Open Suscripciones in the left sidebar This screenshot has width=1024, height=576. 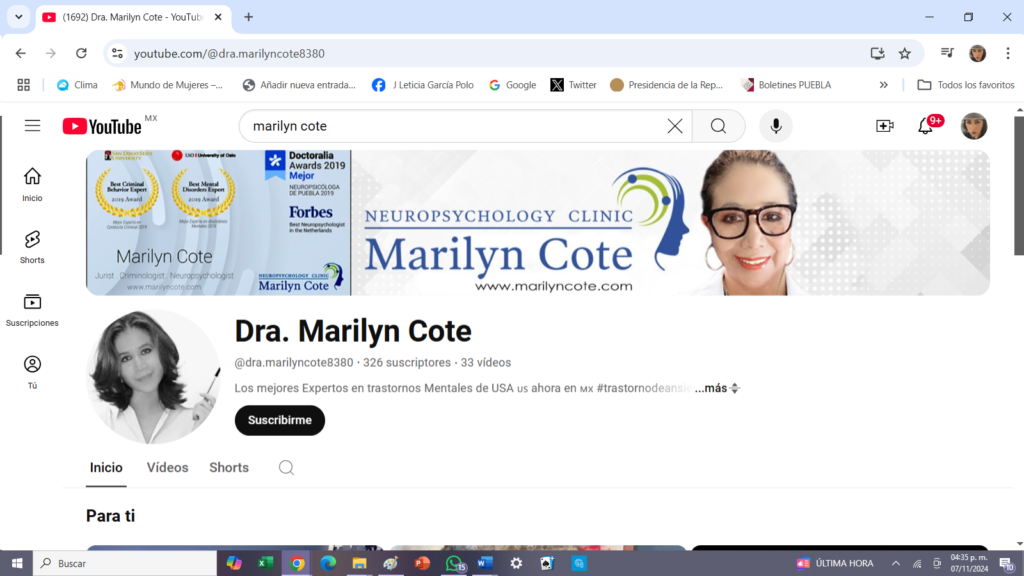coord(32,309)
